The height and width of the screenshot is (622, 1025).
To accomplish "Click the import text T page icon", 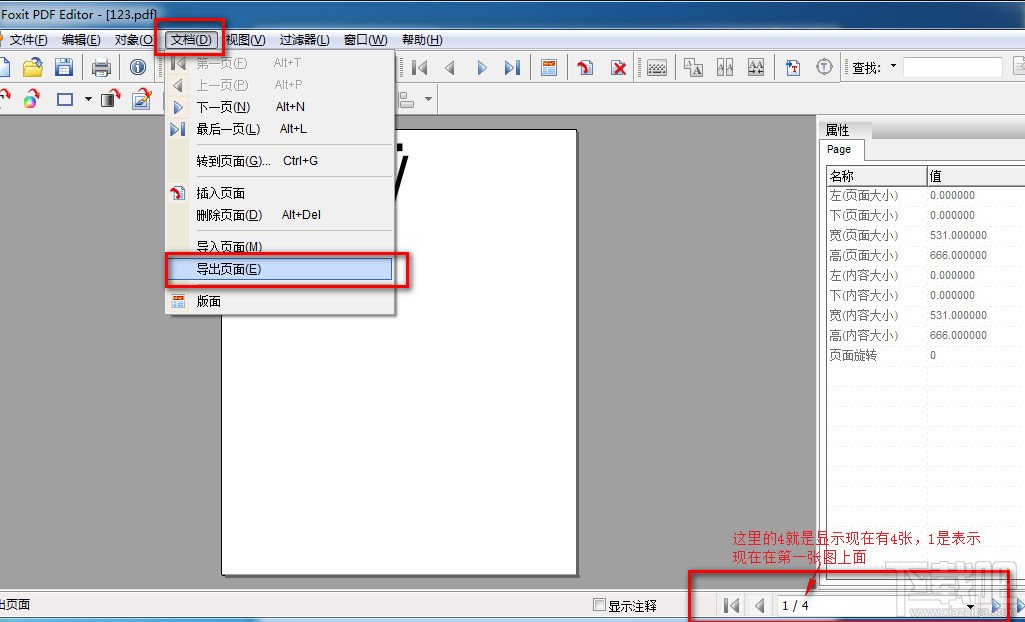I will pos(793,67).
